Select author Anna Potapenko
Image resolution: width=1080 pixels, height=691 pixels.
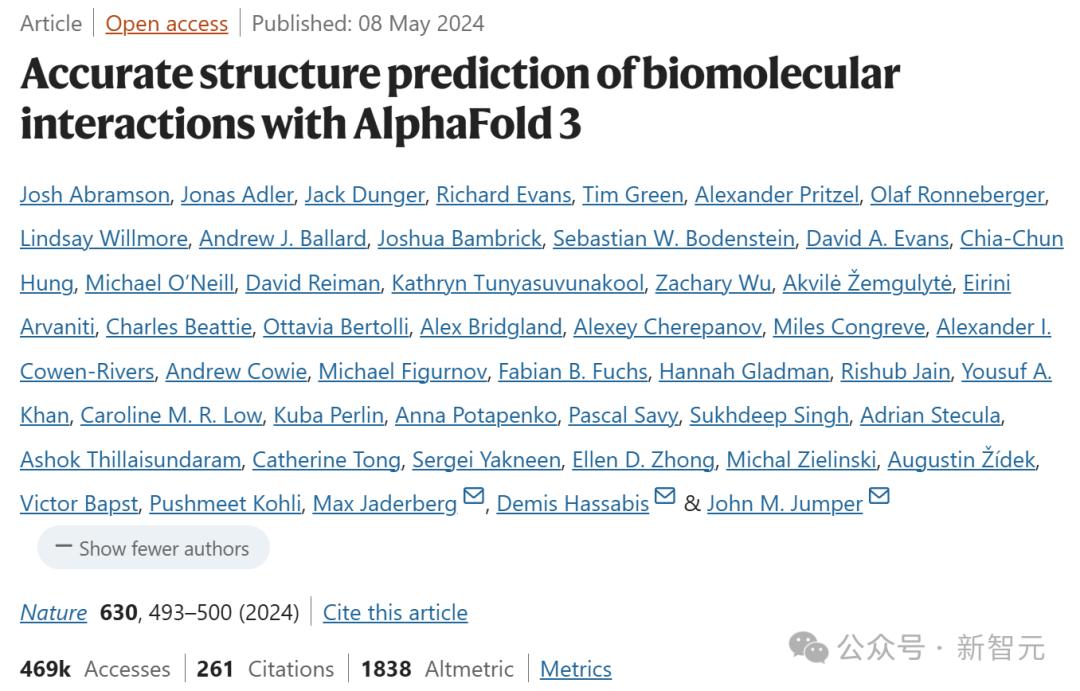click(x=476, y=415)
